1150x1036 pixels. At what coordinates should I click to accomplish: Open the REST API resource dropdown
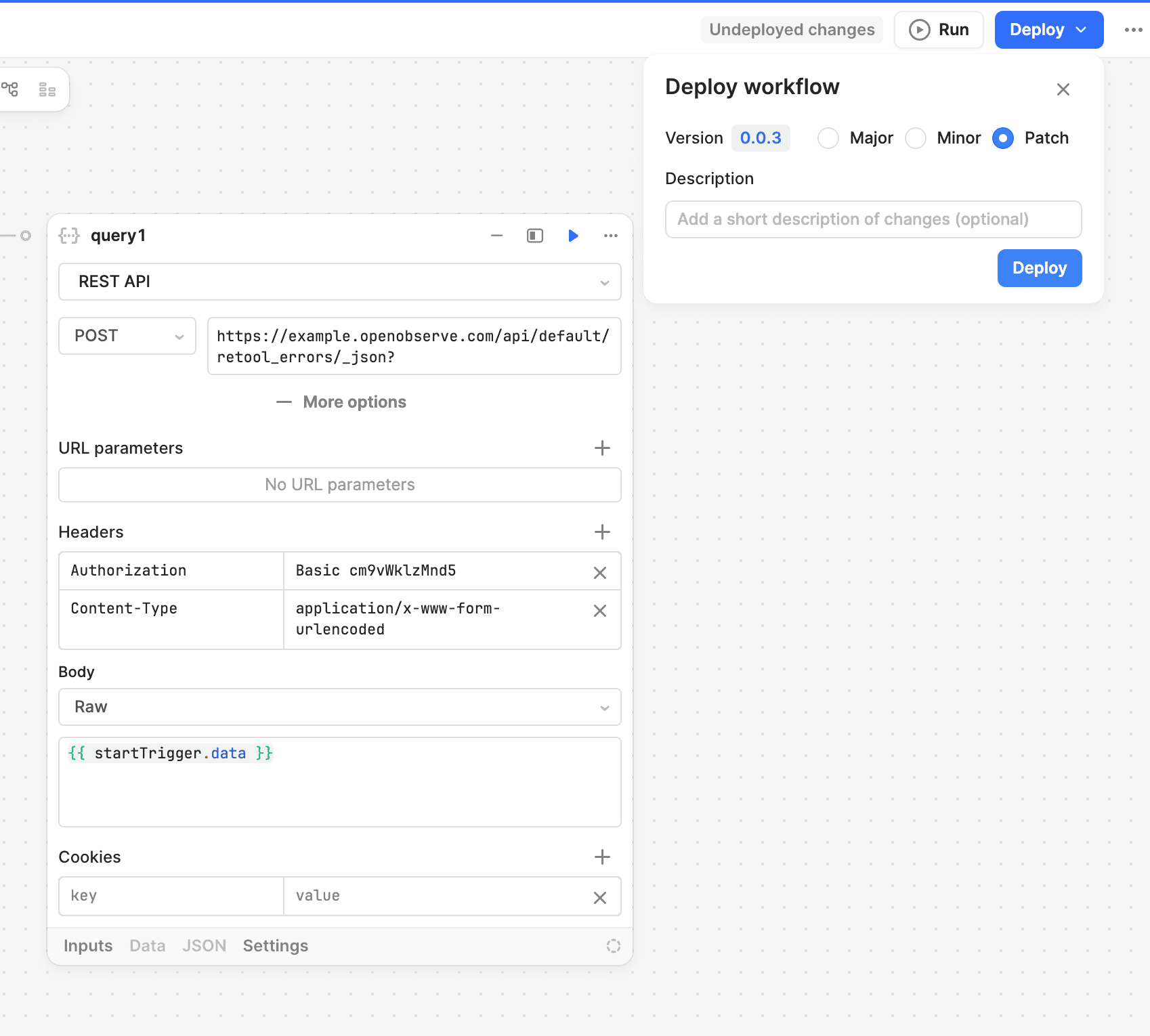point(339,282)
